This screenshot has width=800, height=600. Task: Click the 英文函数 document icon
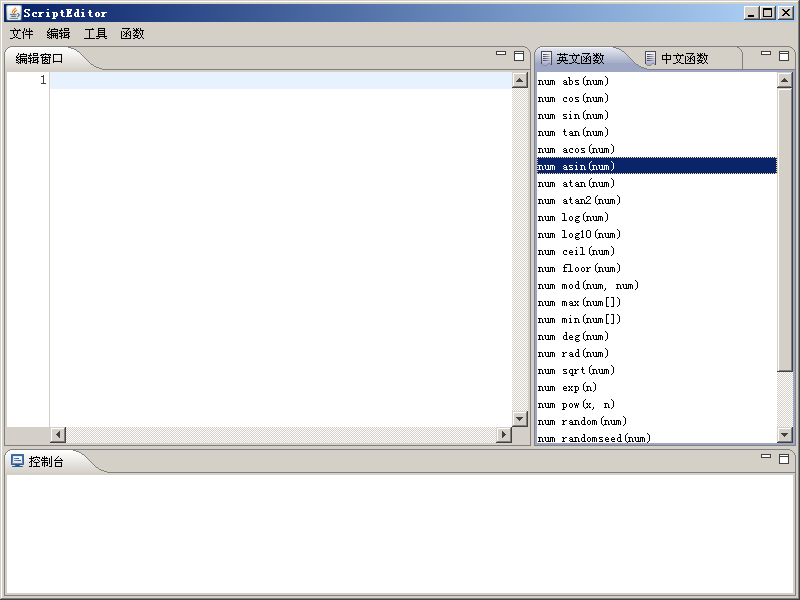546,58
